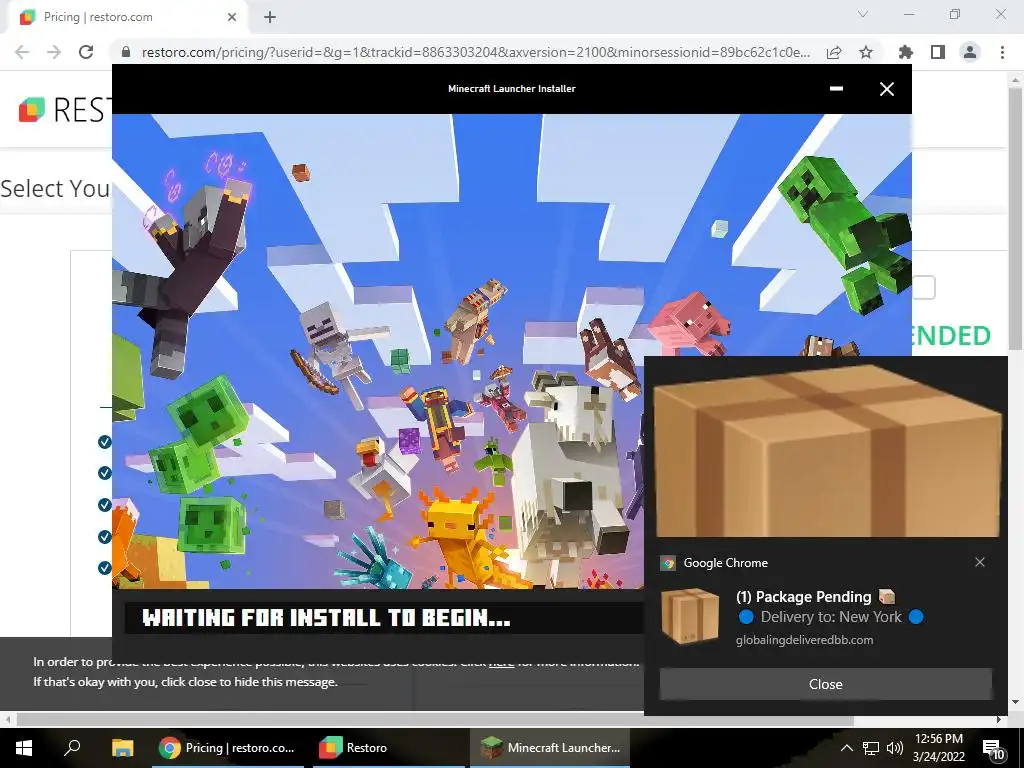Click the page scrollbar down arrow

(x=1015, y=702)
